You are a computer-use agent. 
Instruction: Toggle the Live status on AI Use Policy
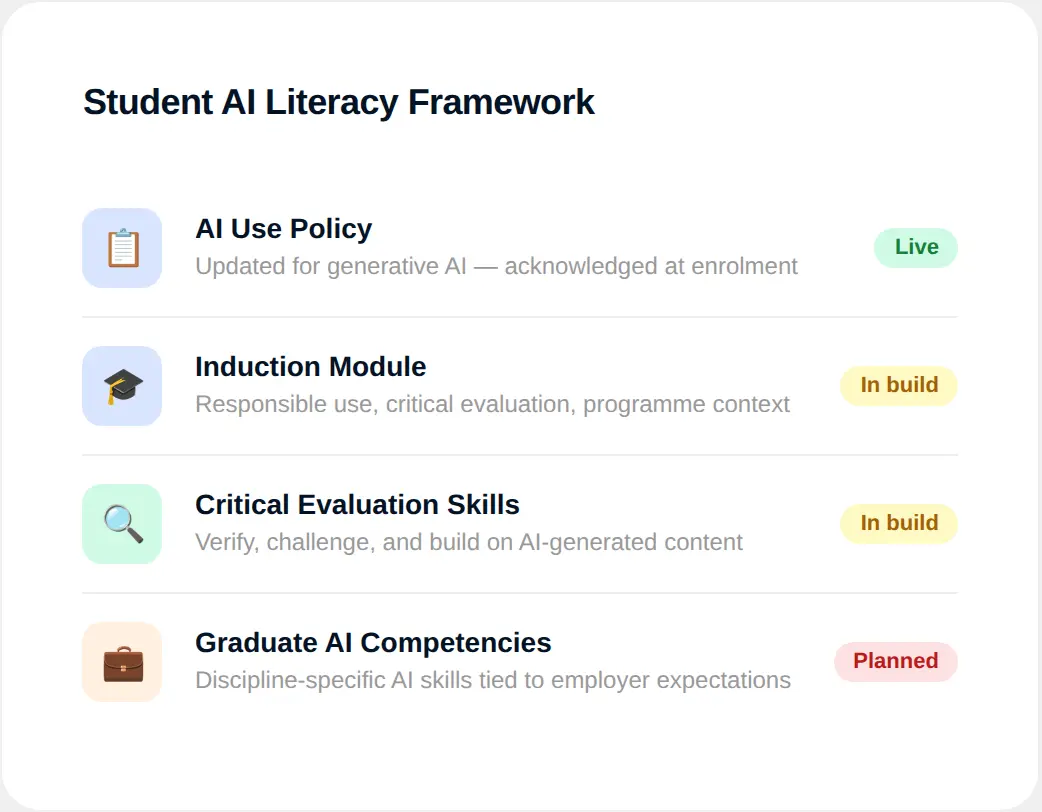click(915, 247)
